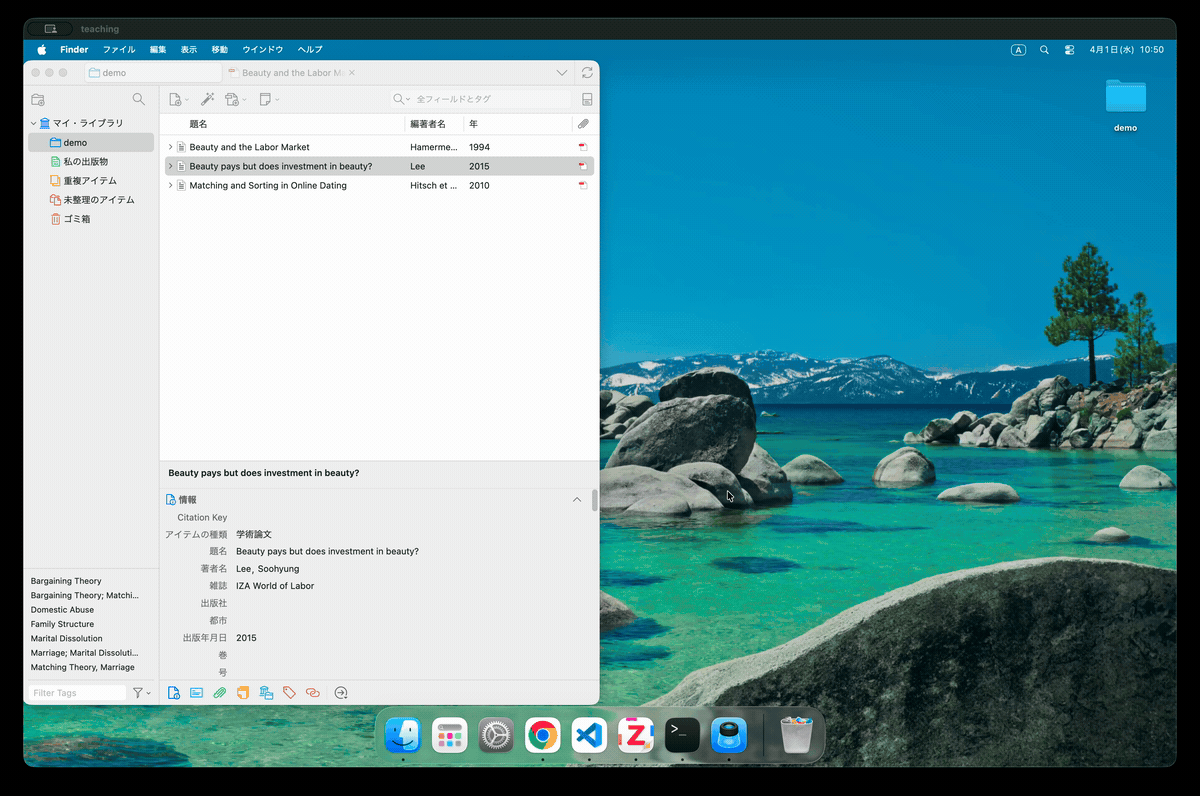Click the new collection icon in sidebar
1200x796 pixels.
(x=38, y=99)
